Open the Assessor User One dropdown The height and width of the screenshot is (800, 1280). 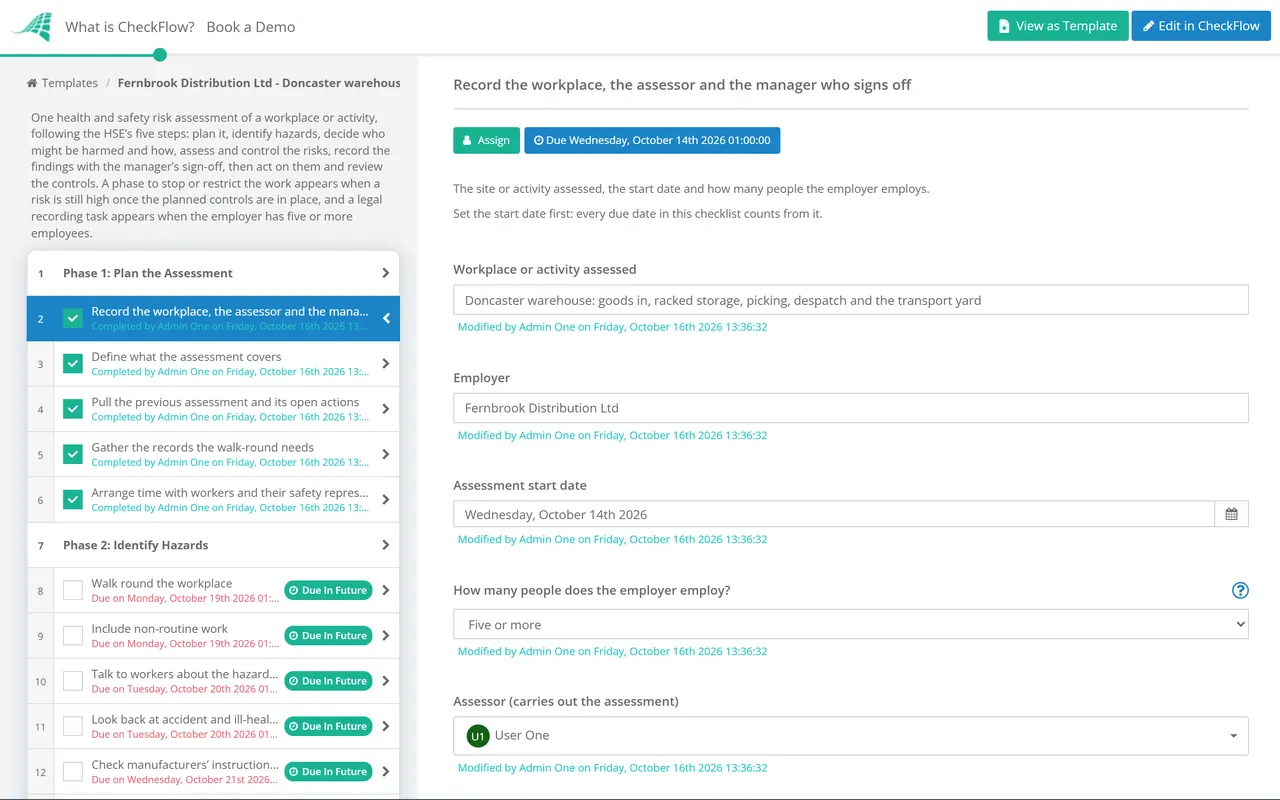(851, 735)
